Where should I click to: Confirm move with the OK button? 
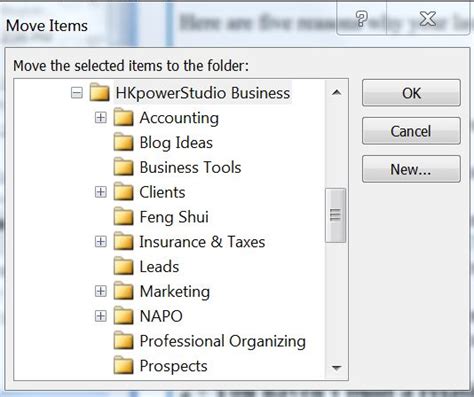[x=411, y=93]
